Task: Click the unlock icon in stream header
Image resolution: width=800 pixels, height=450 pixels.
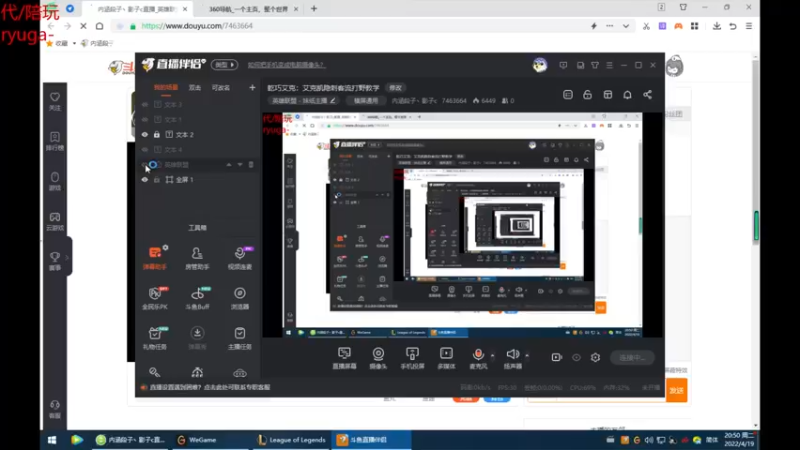Action: click(587, 95)
